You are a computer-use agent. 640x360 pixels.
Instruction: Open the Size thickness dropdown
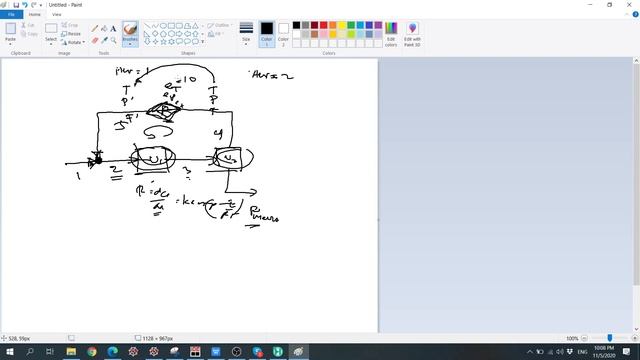246,33
